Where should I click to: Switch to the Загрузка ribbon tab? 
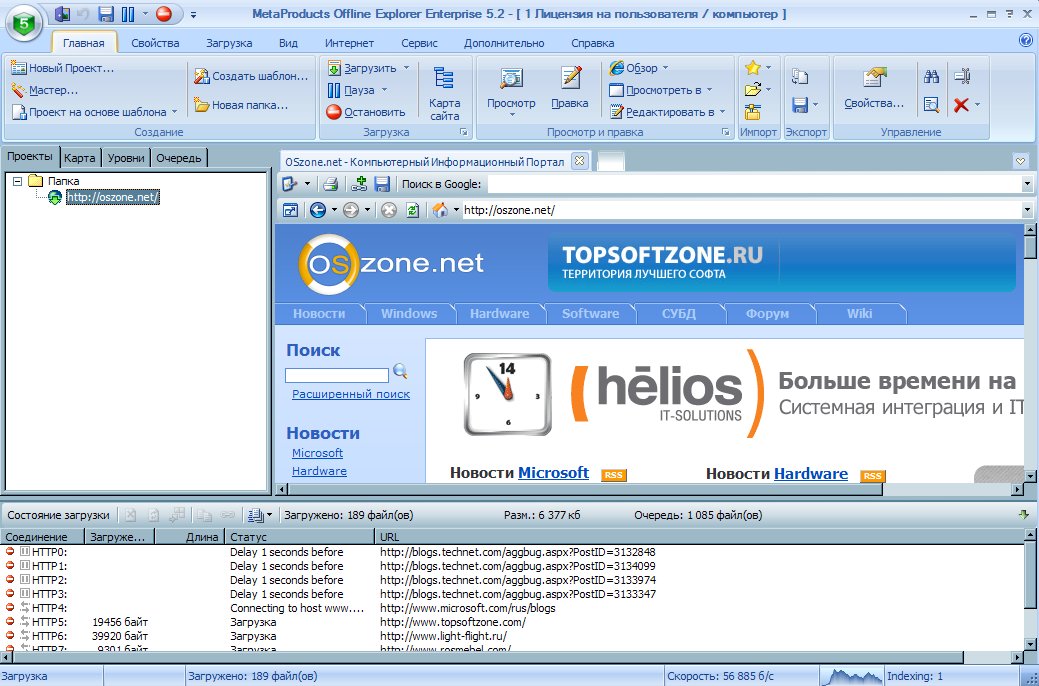pos(229,42)
